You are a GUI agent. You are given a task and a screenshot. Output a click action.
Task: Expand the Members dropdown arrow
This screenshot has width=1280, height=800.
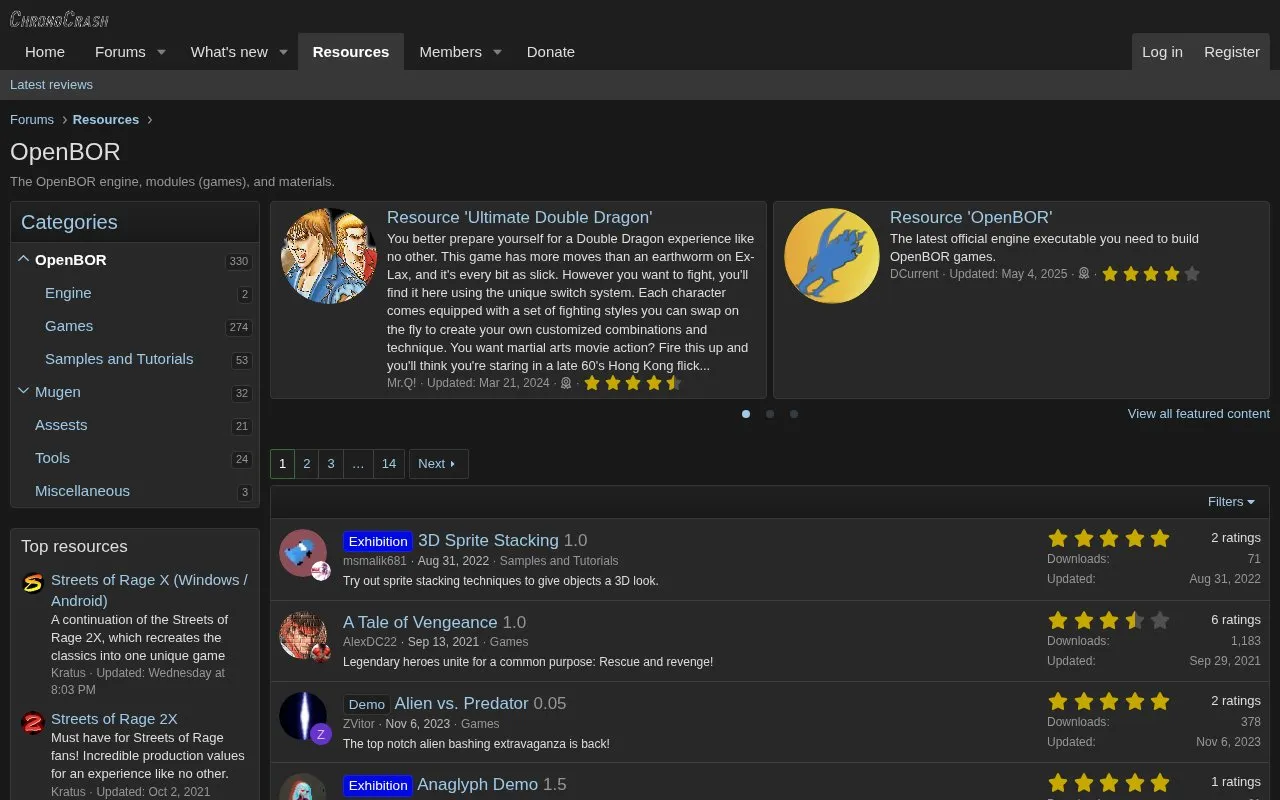point(497,52)
